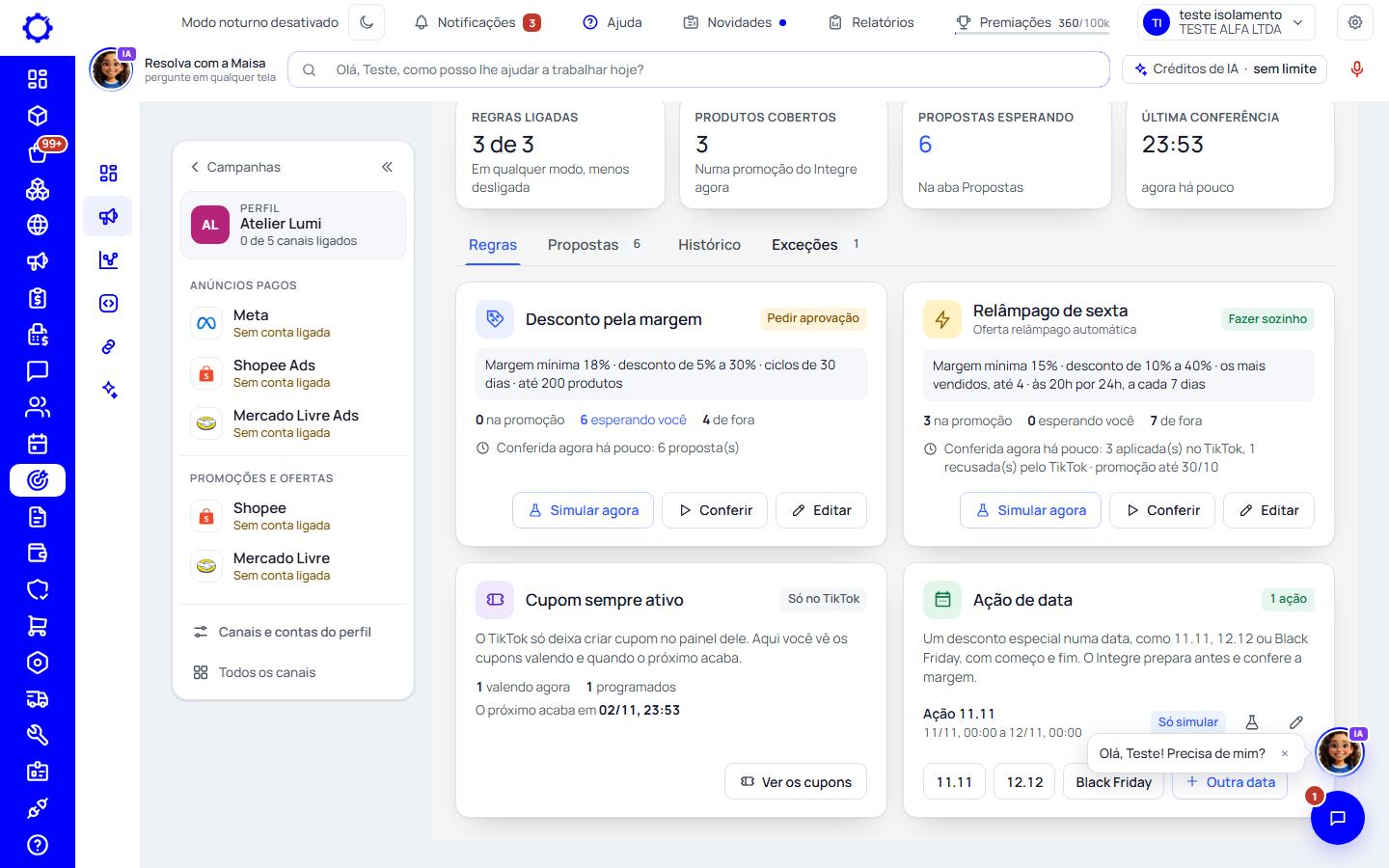1389x868 pixels.
Task: Click the chart analytics icon in the inner rail
Action: [108, 259]
